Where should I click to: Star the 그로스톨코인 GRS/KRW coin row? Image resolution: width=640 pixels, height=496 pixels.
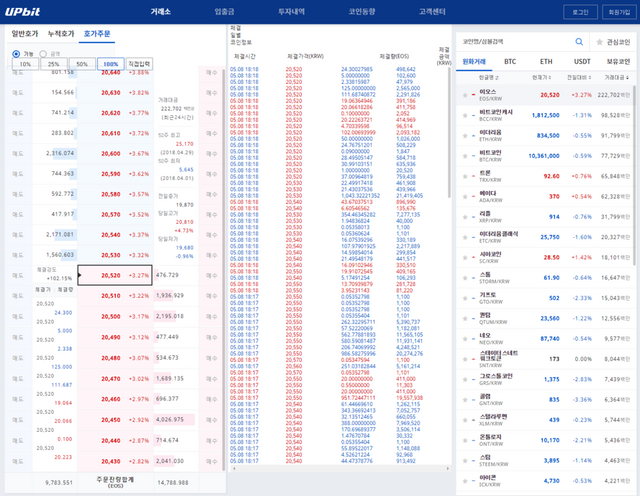tap(465, 379)
